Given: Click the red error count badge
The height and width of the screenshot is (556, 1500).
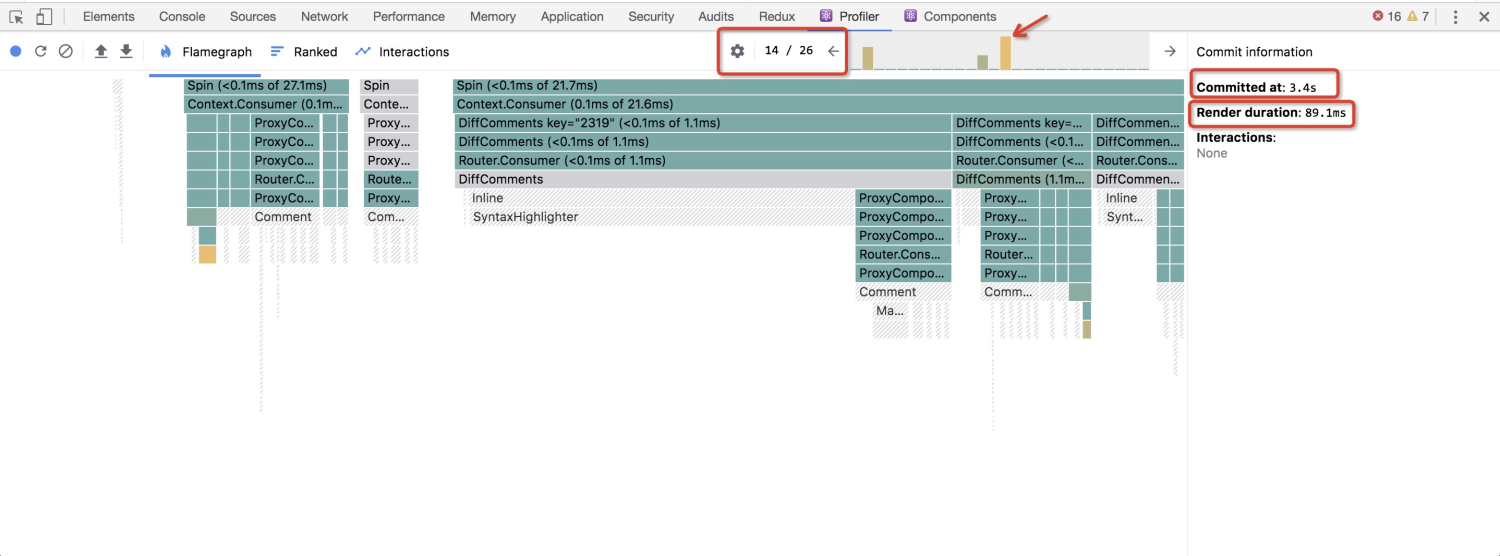Looking at the screenshot, I should (1387, 16).
